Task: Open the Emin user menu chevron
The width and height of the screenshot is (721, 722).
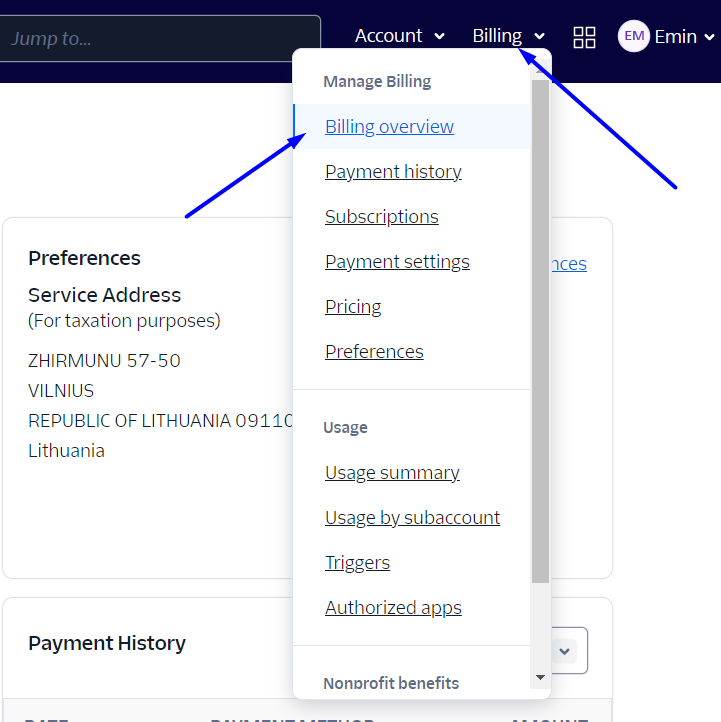Action: [x=710, y=37]
